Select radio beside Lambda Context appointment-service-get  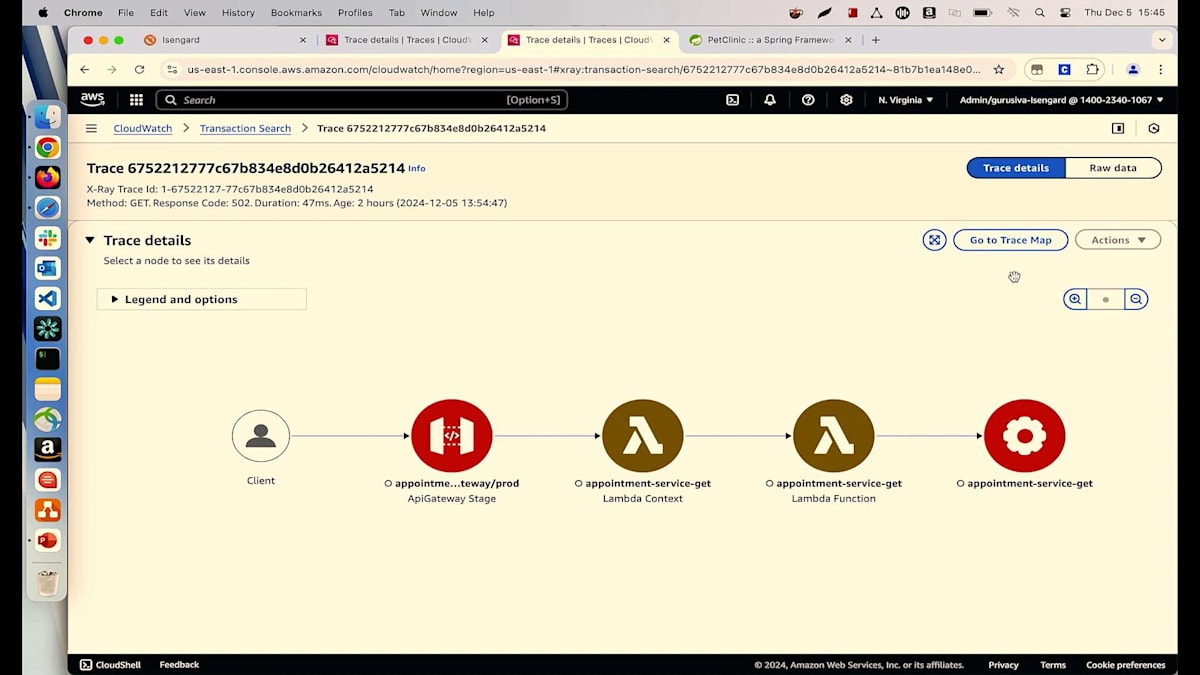579,484
